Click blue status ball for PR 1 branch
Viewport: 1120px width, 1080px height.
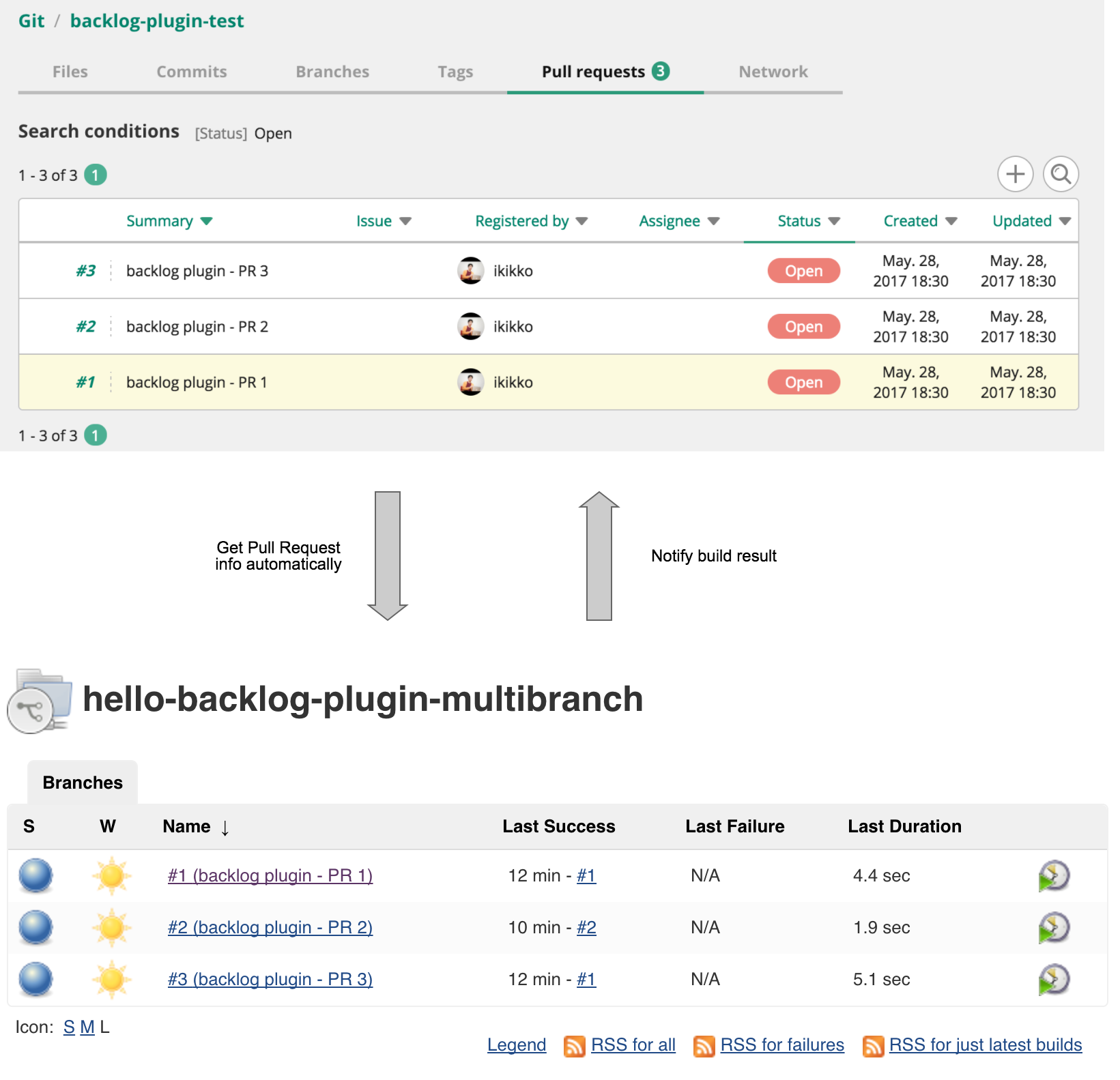click(x=35, y=875)
